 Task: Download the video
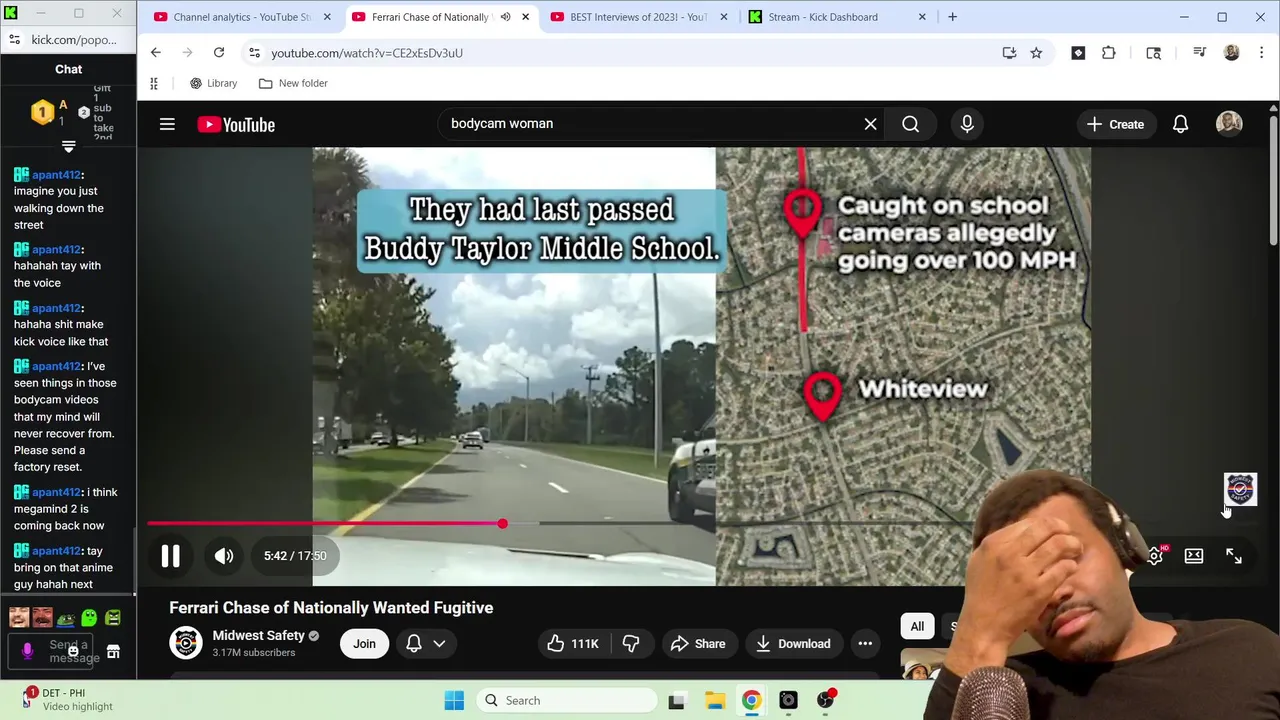coord(793,644)
